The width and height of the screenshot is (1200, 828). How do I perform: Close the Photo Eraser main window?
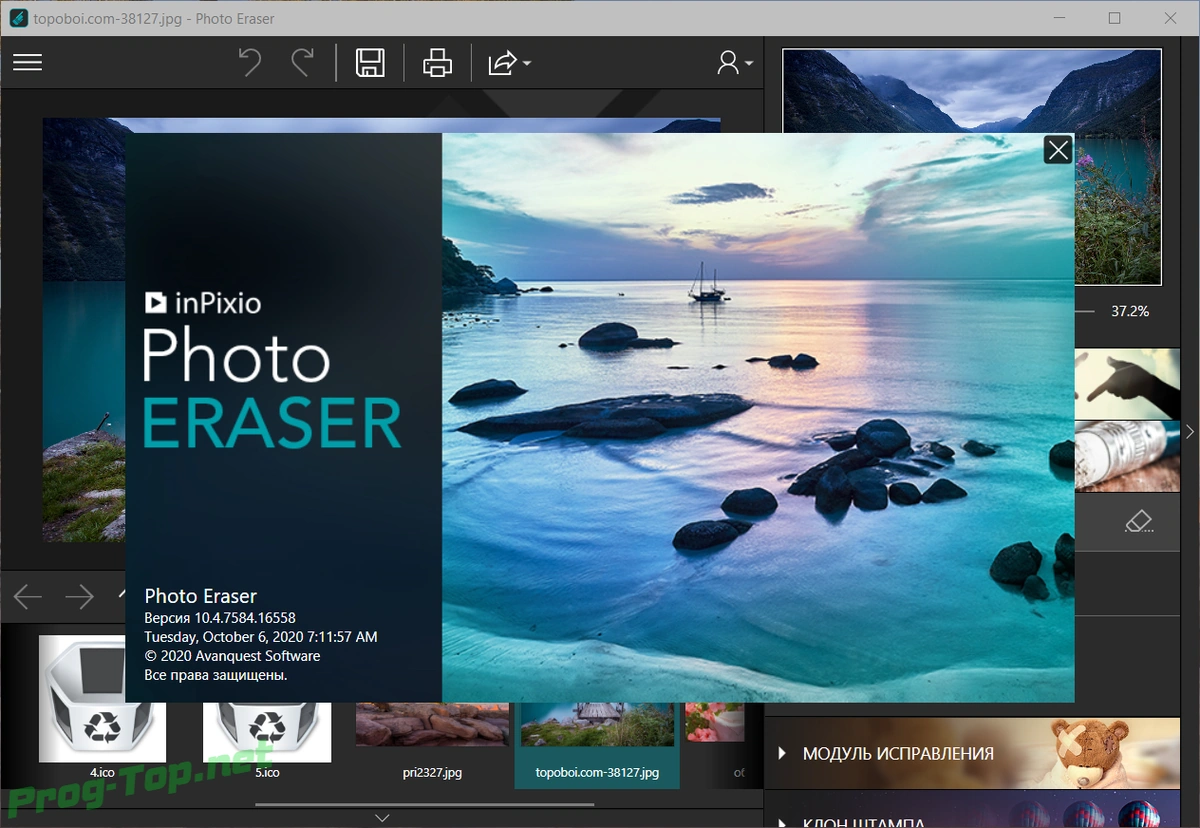[x=1170, y=18]
